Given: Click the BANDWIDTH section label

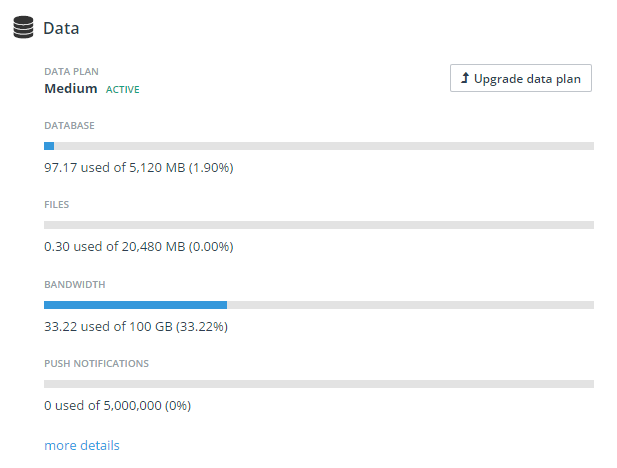Looking at the screenshot, I should [74, 285].
